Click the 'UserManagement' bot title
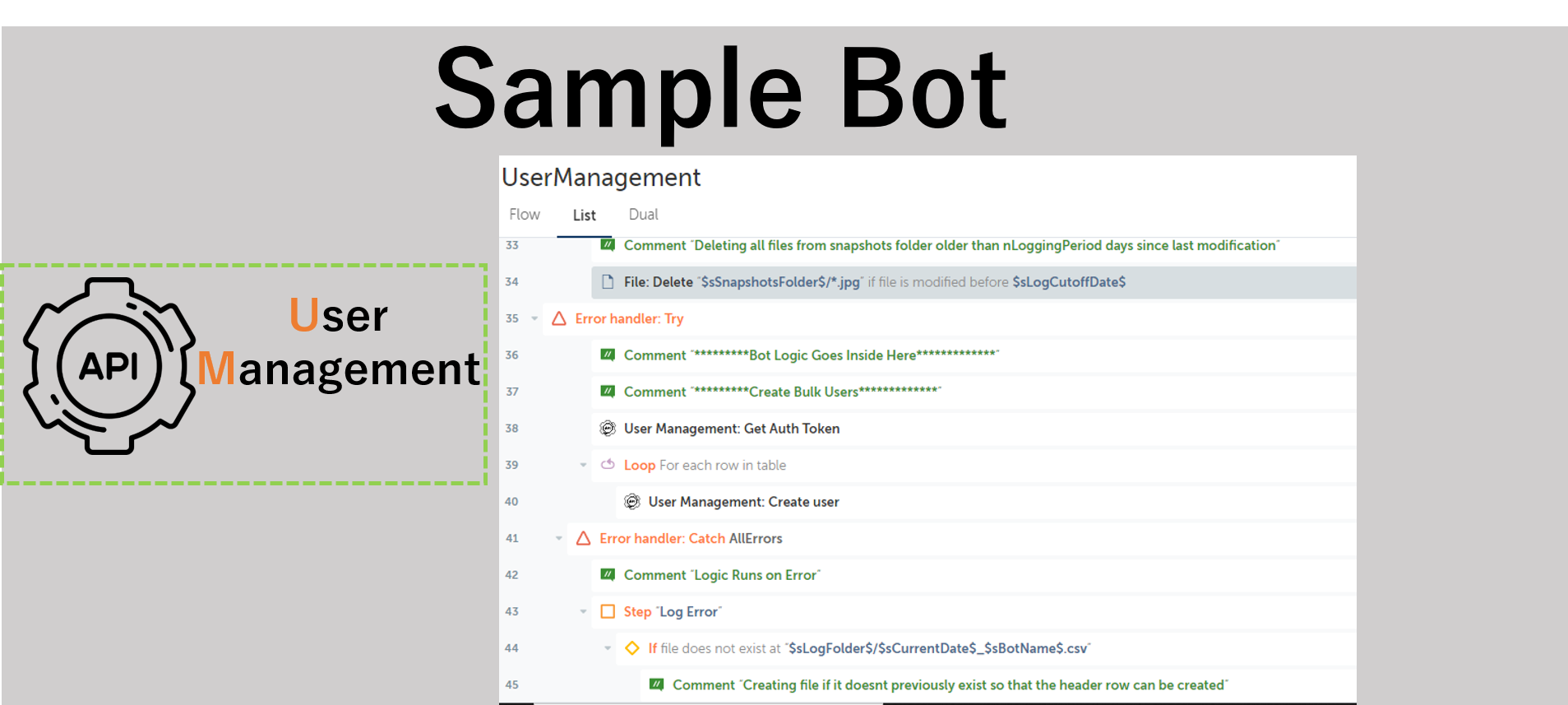Image resolution: width=1568 pixels, height=705 pixels. 601,177
